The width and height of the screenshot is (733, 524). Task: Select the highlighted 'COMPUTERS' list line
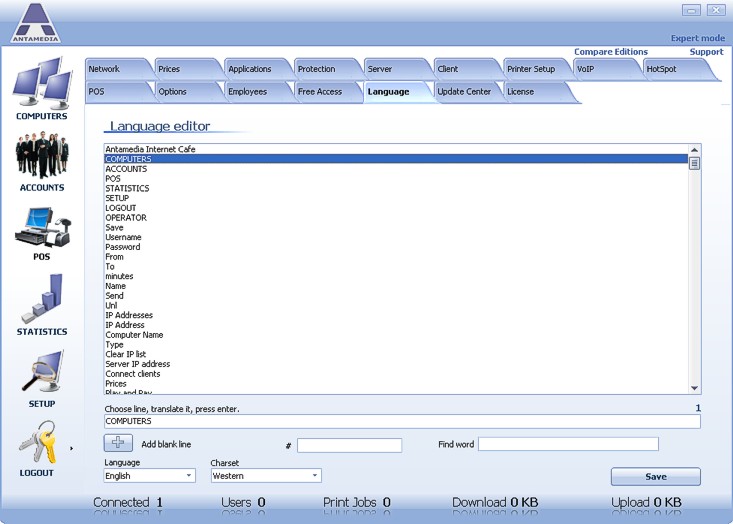(x=396, y=159)
